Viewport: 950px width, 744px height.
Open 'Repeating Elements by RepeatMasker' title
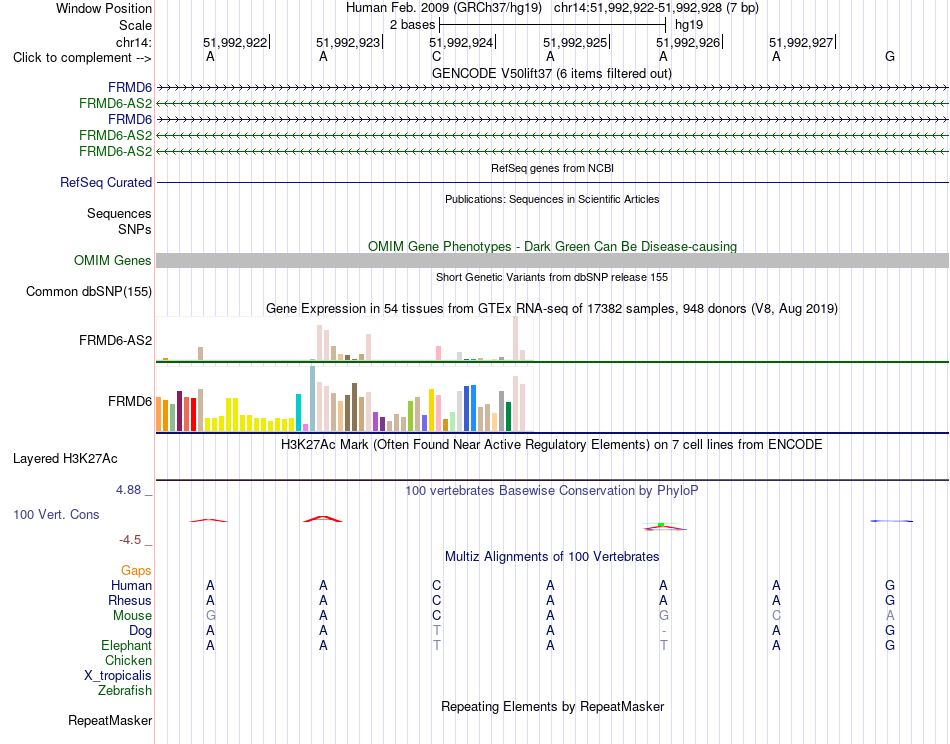coord(552,707)
